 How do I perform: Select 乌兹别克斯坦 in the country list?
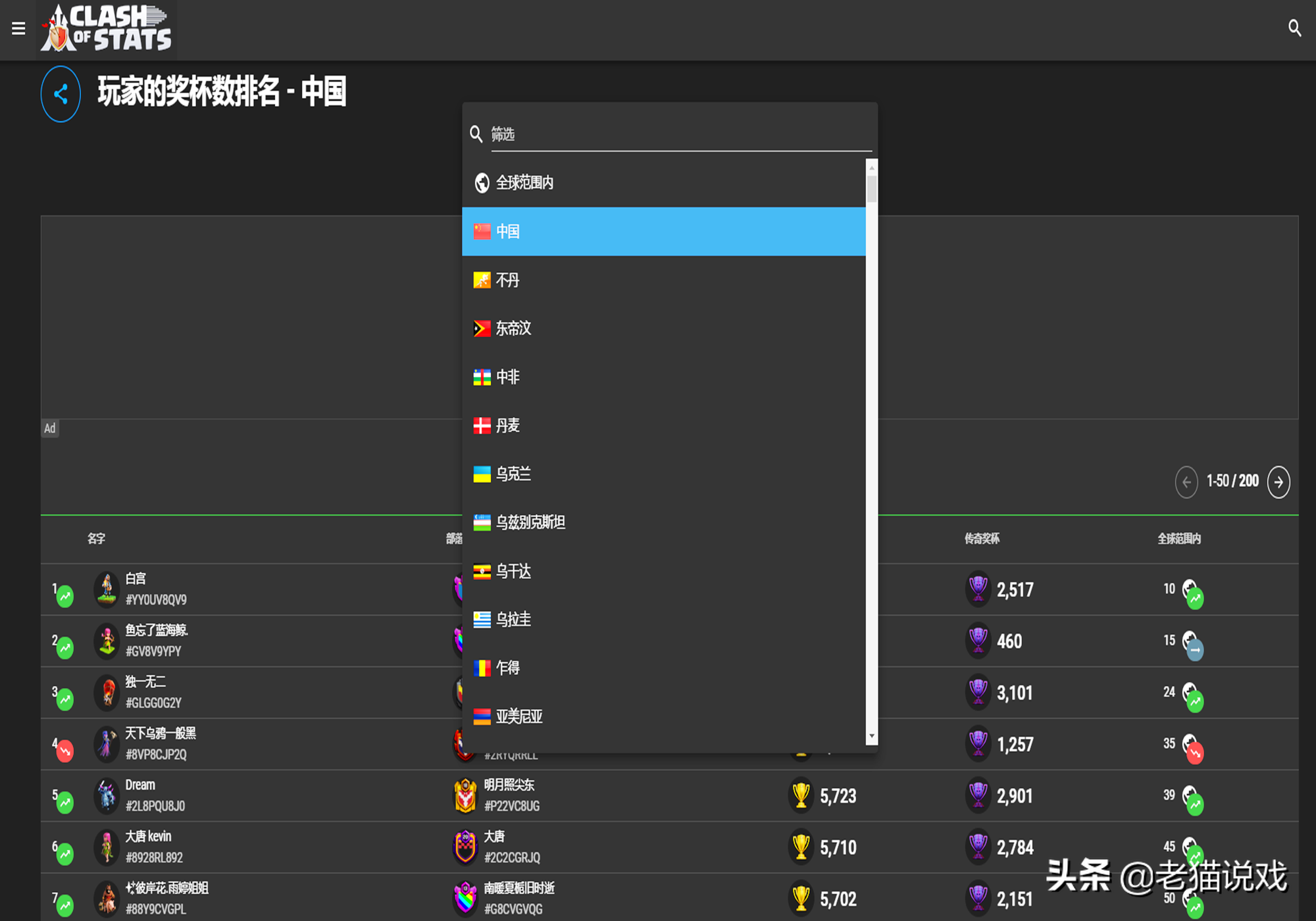click(x=664, y=522)
